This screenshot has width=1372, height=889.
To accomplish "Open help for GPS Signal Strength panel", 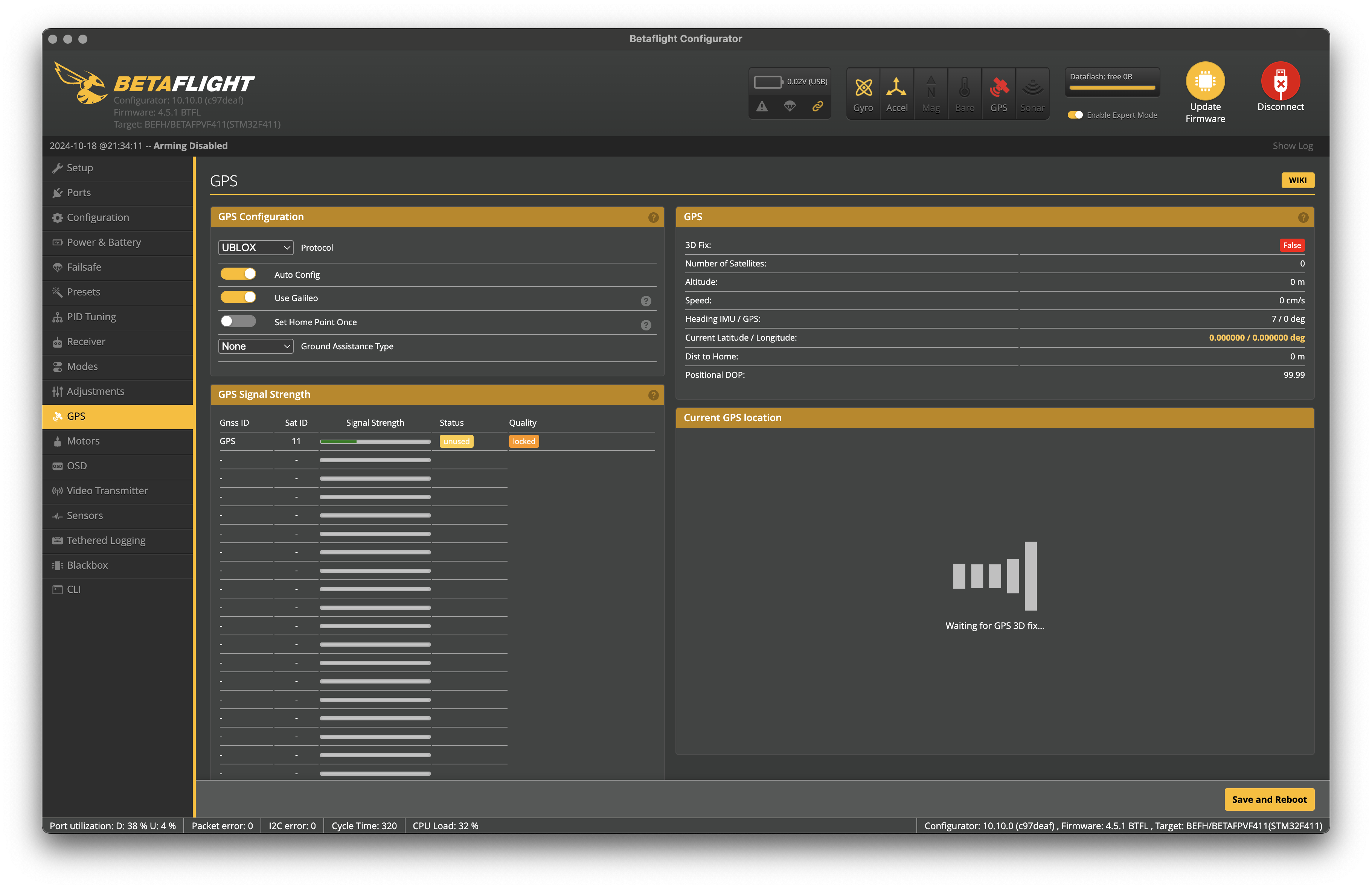I will 653,395.
